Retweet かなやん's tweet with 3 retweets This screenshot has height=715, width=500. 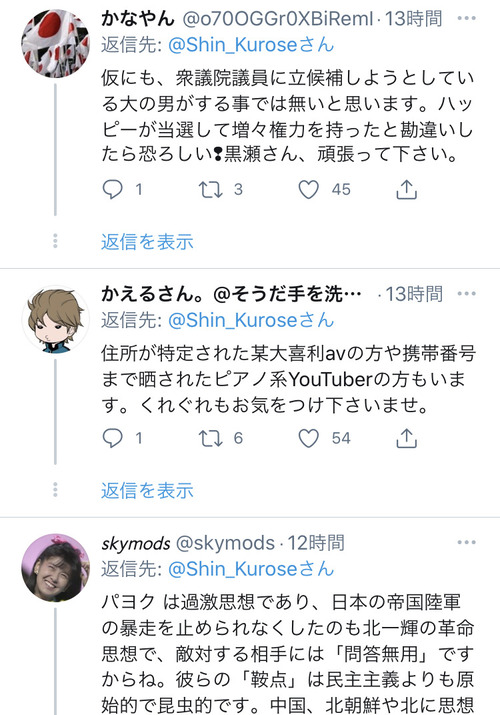pos(211,189)
